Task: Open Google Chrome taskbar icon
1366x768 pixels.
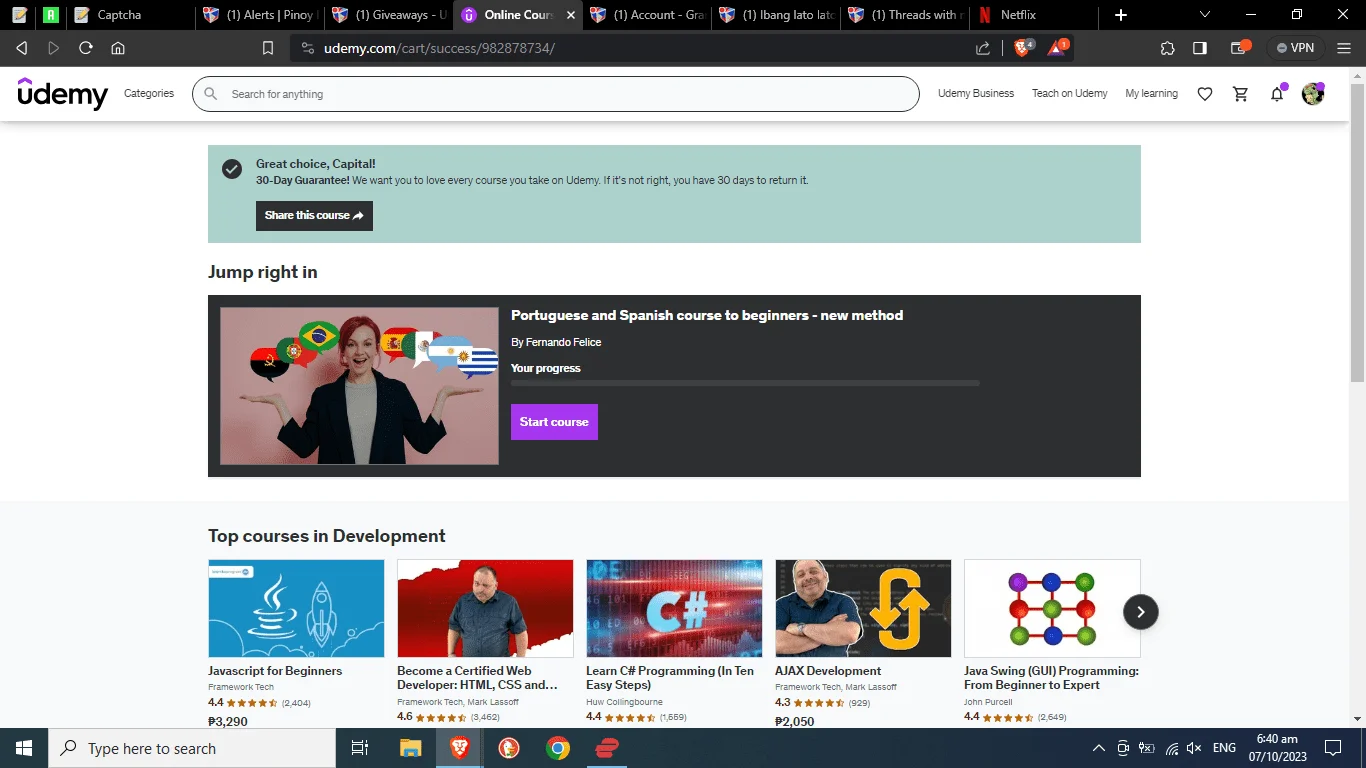Action: (x=558, y=748)
